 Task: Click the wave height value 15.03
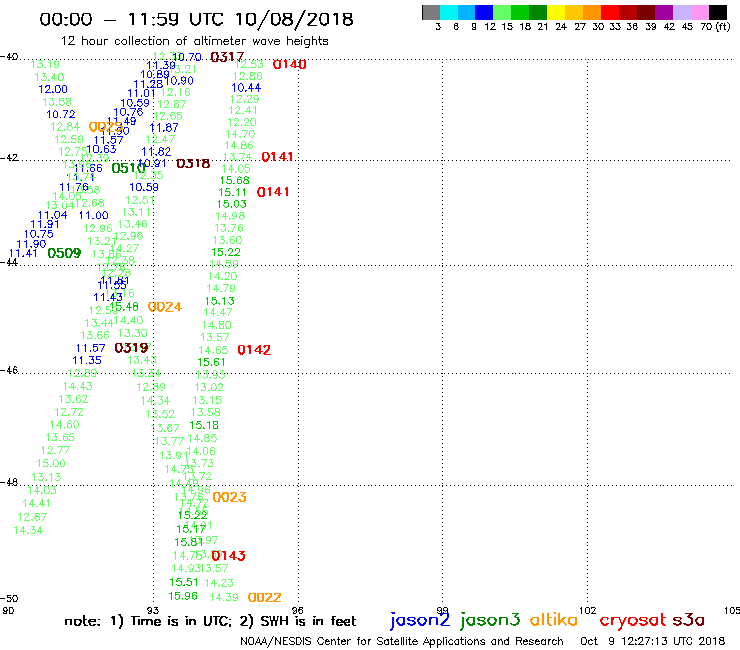point(232,204)
